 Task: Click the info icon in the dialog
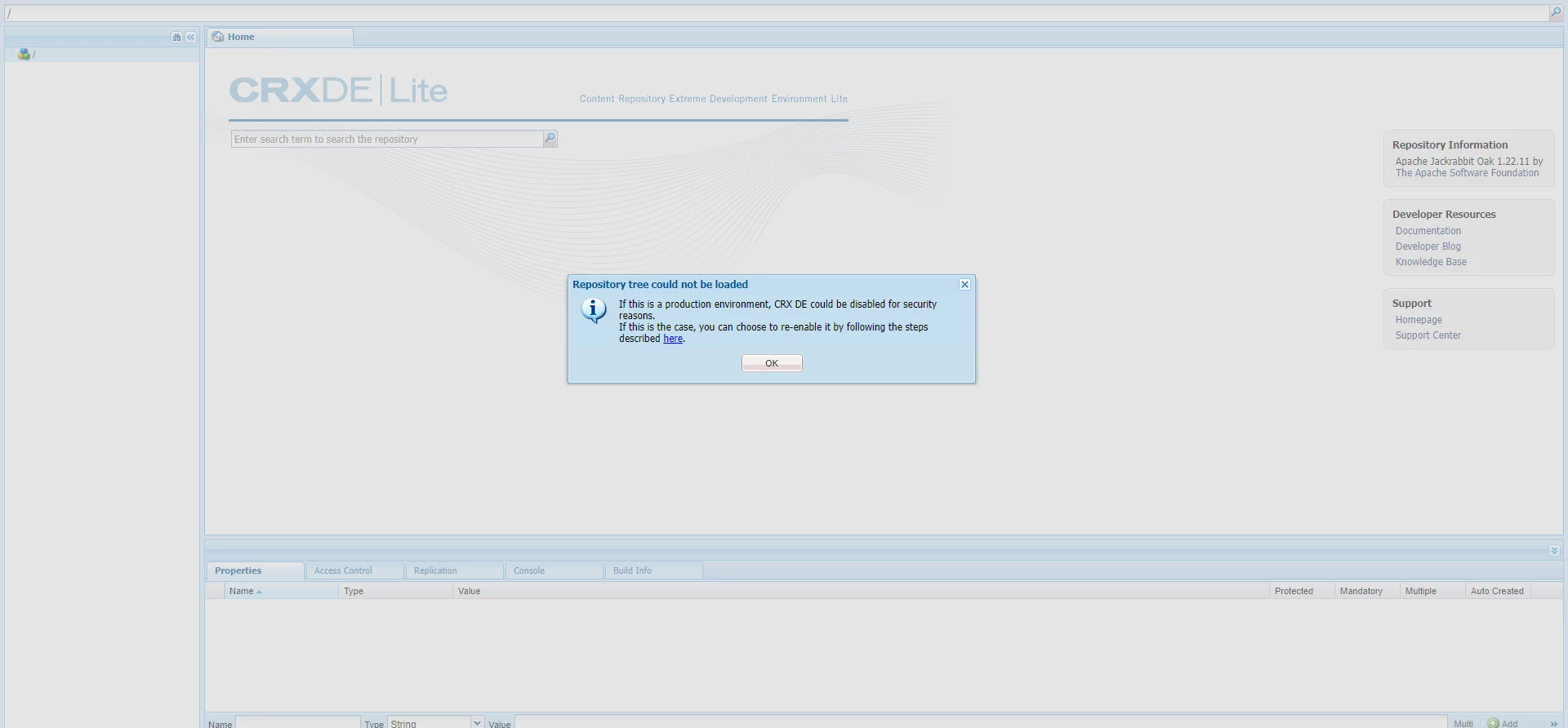pyautogui.click(x=594, y=311)
